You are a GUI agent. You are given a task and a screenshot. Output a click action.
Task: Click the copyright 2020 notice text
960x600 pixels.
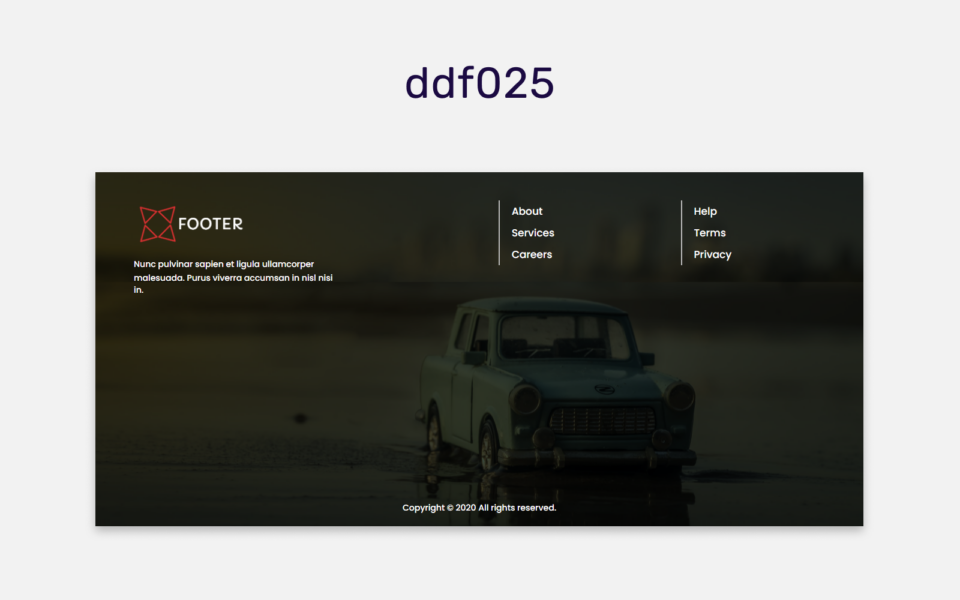(x=478, y=507)
